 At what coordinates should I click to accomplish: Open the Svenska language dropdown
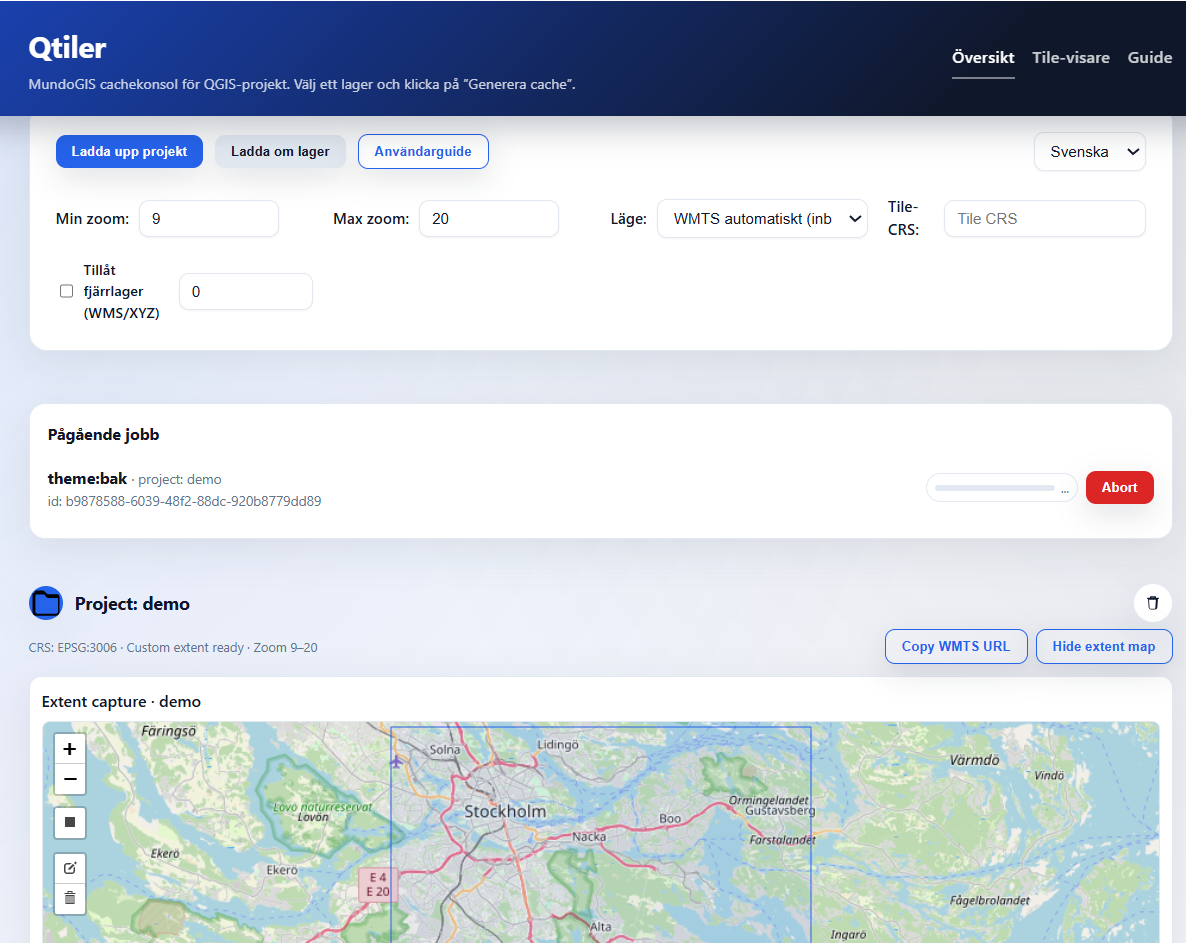tap(1089, 152)
